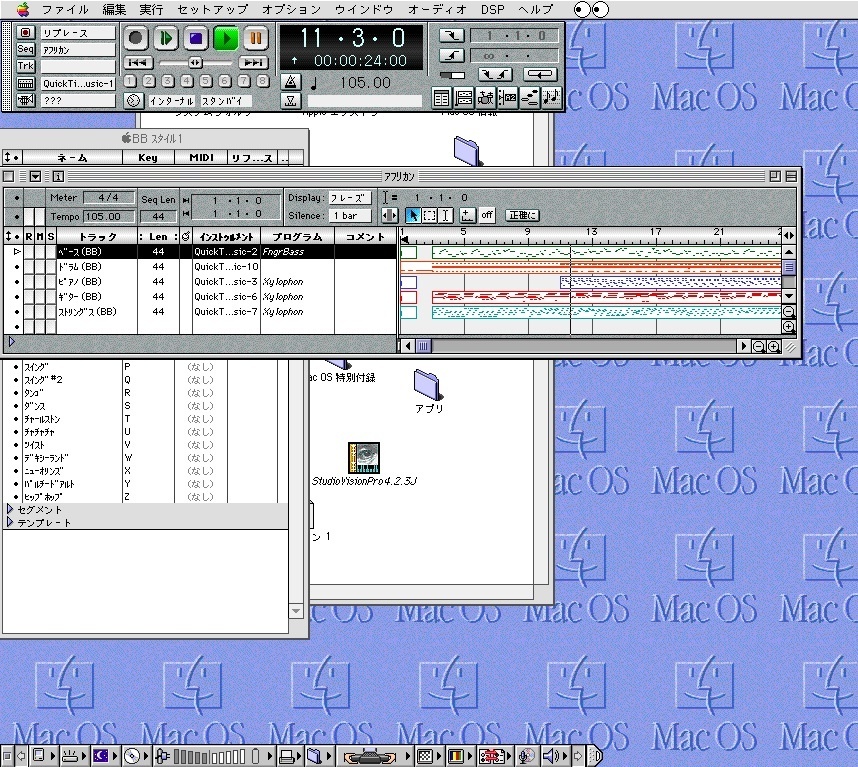Open the アプリ folder on desktop

[427, 383]
